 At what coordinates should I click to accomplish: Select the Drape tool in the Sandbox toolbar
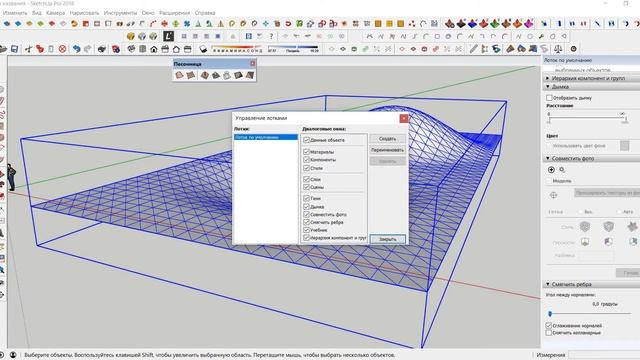227,75
